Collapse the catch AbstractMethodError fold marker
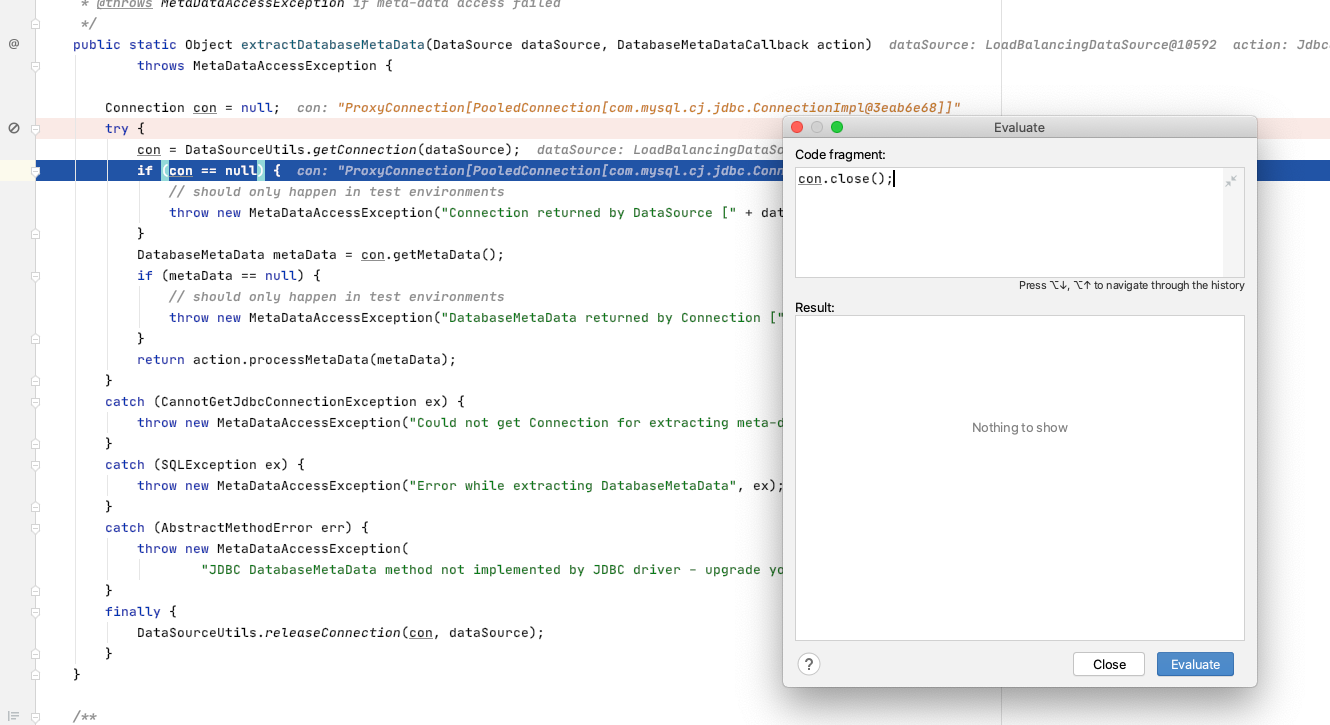Screen dimensions: 1330x725 point(35,528)
